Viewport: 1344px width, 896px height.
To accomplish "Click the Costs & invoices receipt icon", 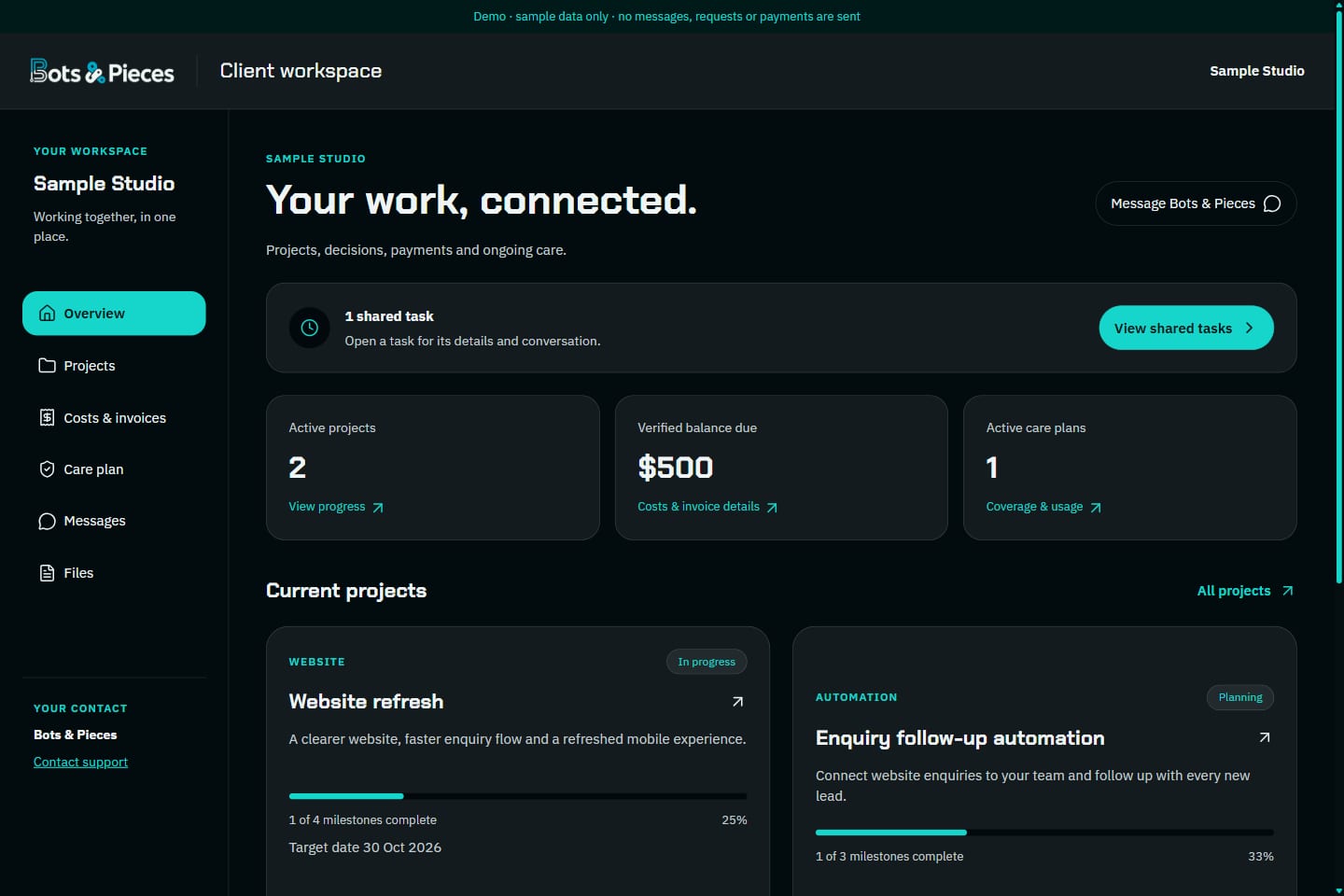I will (x=47, y=417).
